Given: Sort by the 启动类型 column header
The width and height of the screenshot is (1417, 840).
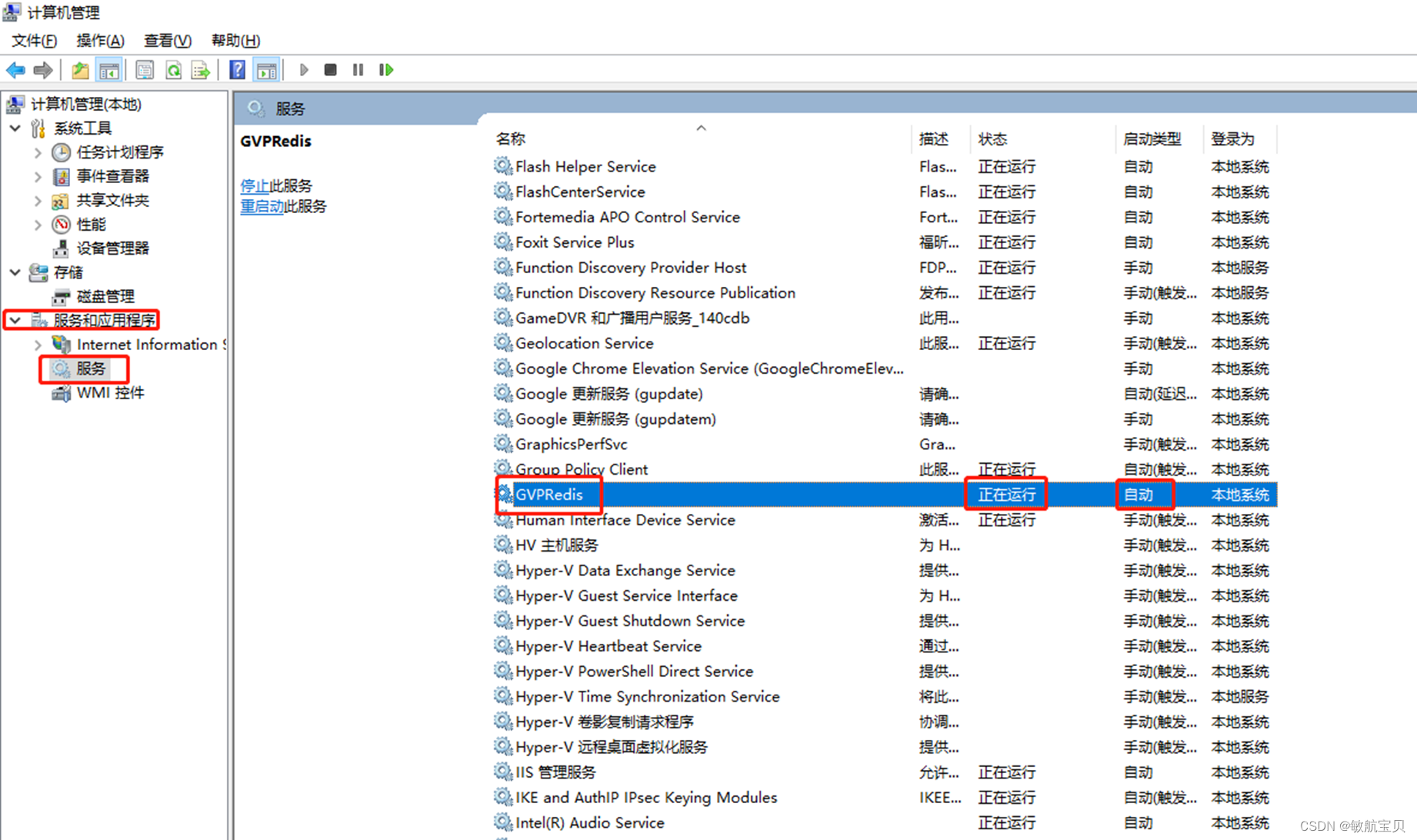Looking at the screenshot, I should tap(1159, 138).
